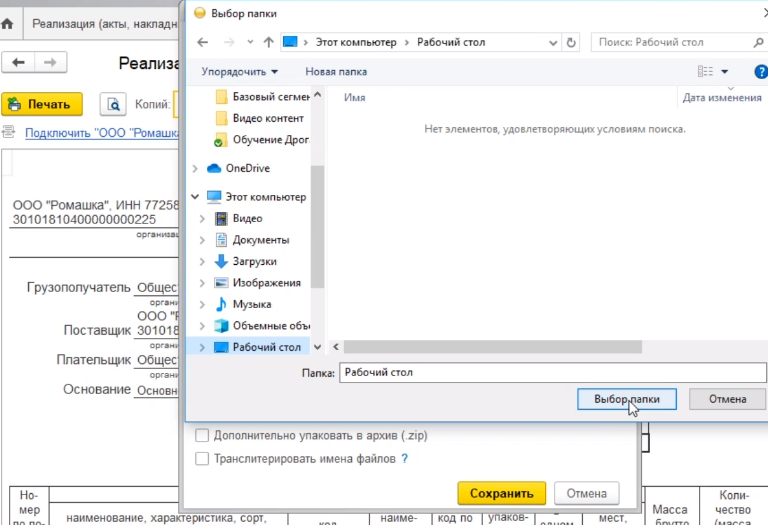Select Документы in the folder tree
This screenshot has width=768, height=525.
pyautogui.click(x=260, y=240)
